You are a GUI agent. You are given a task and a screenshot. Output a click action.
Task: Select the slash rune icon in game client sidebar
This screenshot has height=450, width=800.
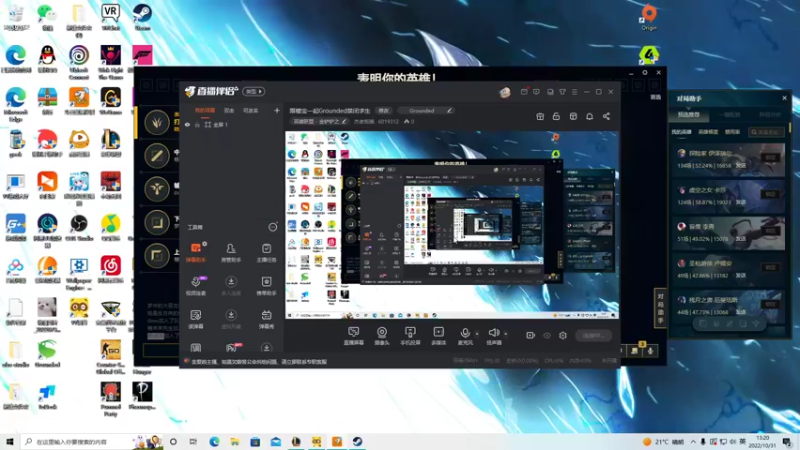click(x=157, y=156)
